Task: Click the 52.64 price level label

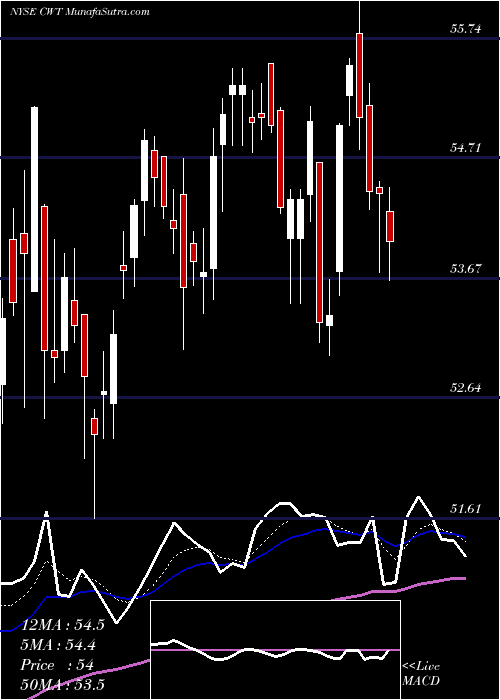Action: click(x=466, y=387)
